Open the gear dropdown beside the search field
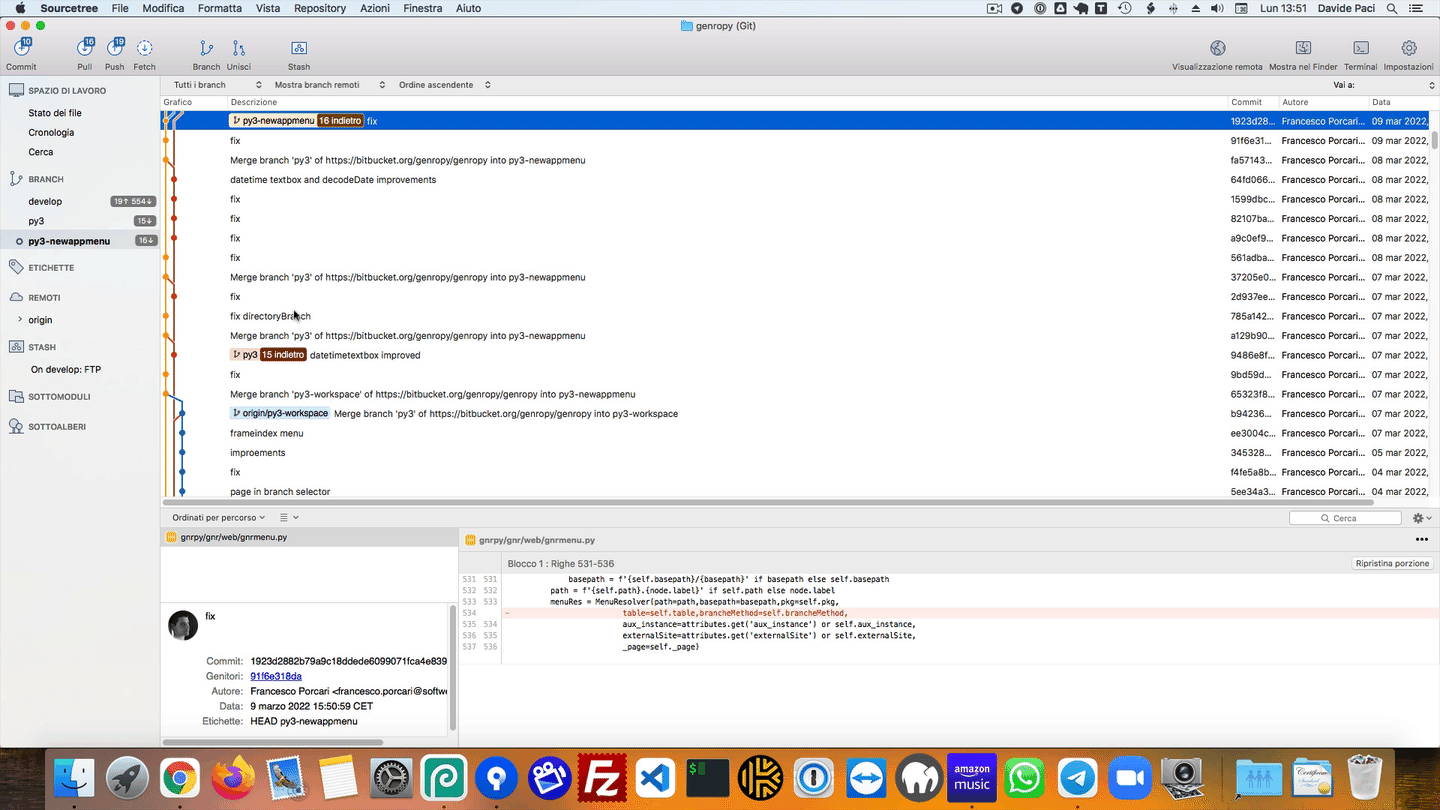1440x810 pixels. [1421, 518]
